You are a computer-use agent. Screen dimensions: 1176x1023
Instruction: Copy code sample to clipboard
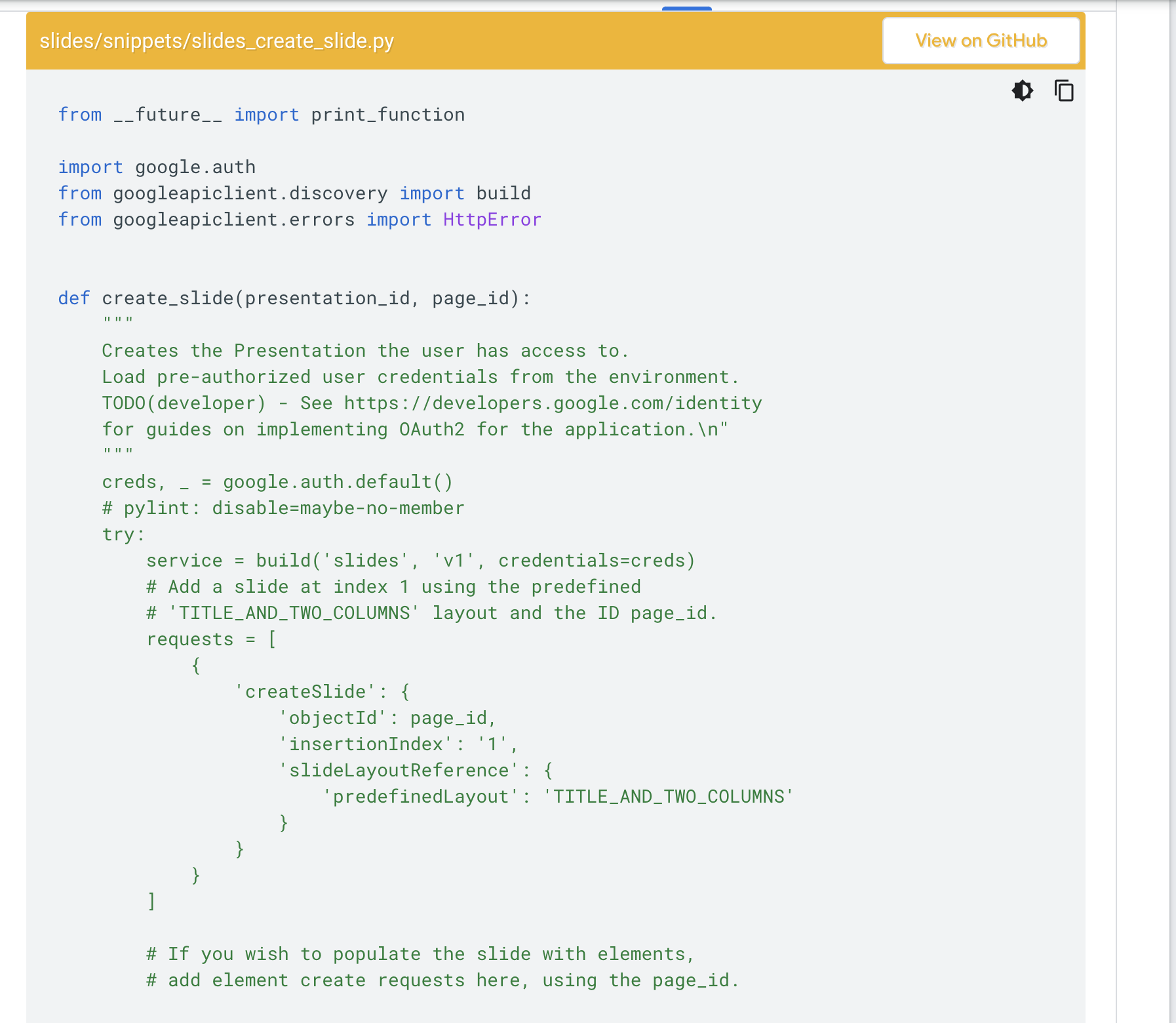click(x=1064, y=90)
